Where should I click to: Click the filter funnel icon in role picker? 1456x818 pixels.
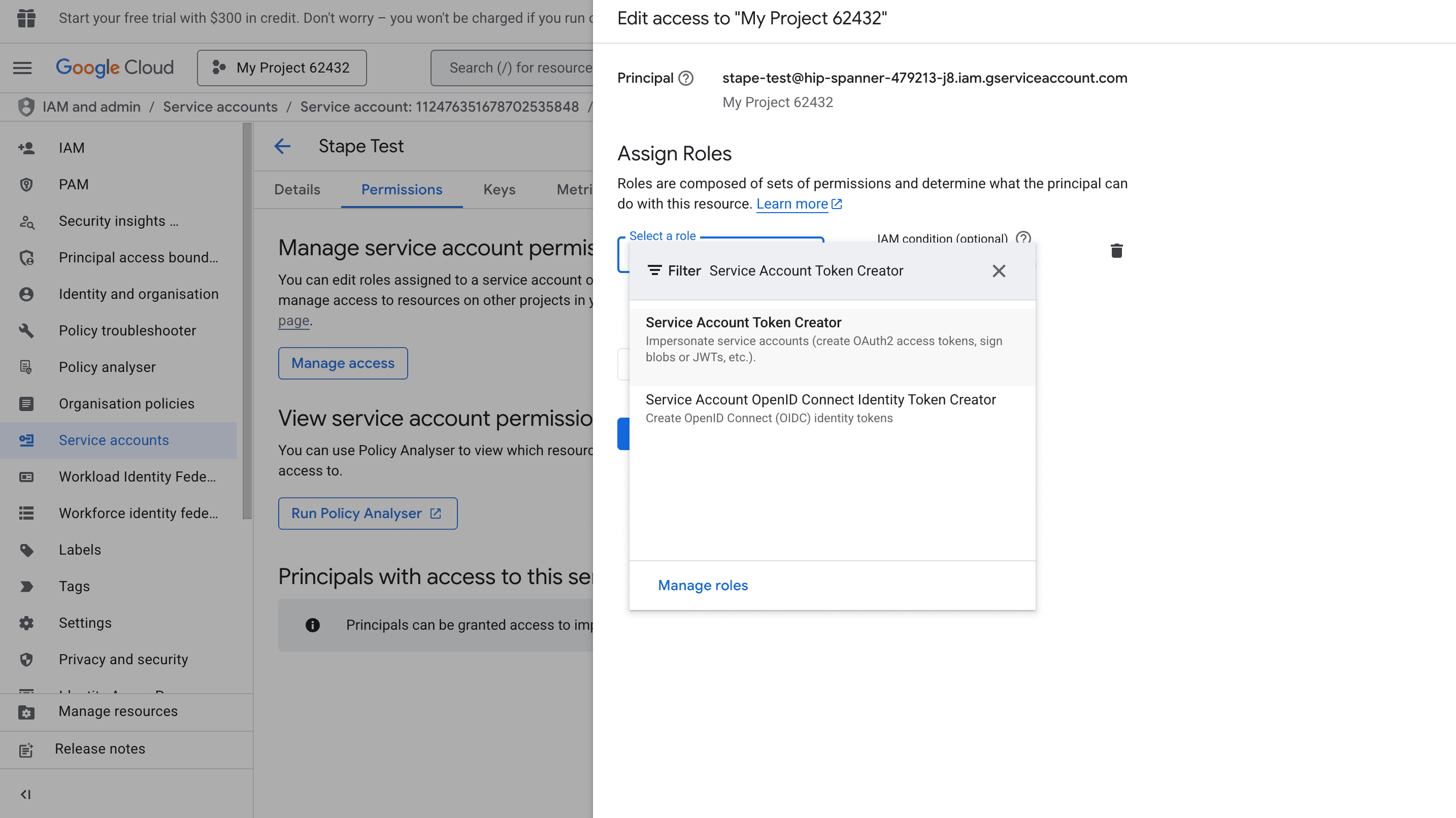coord(654,270)
